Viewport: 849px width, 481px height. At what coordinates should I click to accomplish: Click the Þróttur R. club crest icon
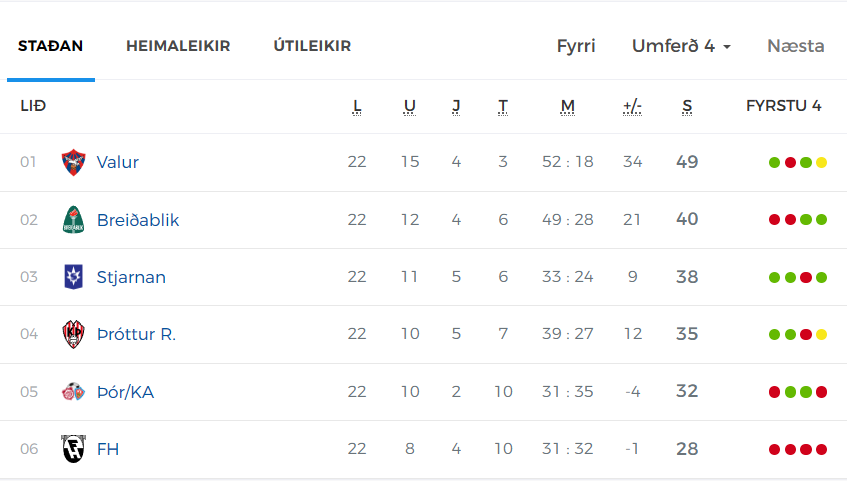click(74, 334)
